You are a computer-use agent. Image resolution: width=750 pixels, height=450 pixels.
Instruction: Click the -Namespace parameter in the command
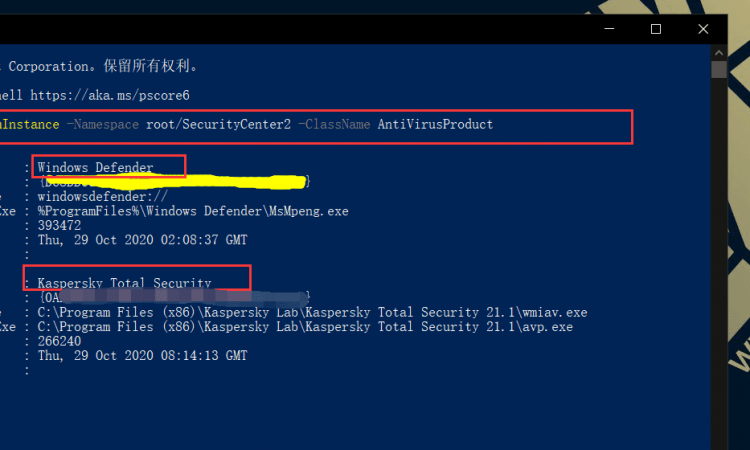(x=102, y=125)
